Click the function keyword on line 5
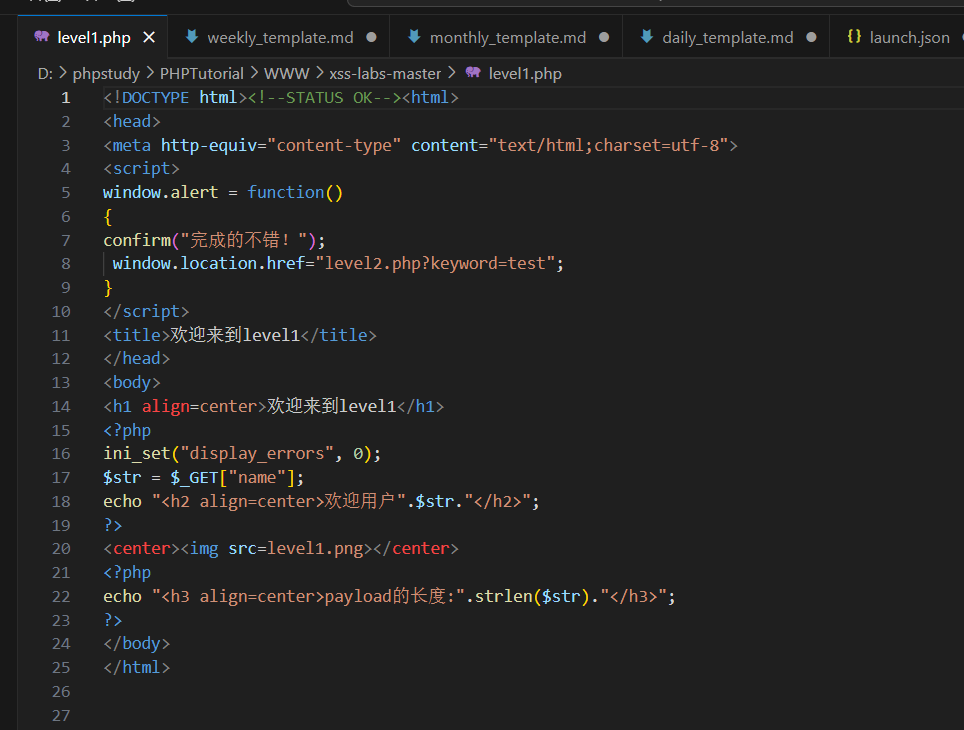964x730 pixels. coord(286,192)
